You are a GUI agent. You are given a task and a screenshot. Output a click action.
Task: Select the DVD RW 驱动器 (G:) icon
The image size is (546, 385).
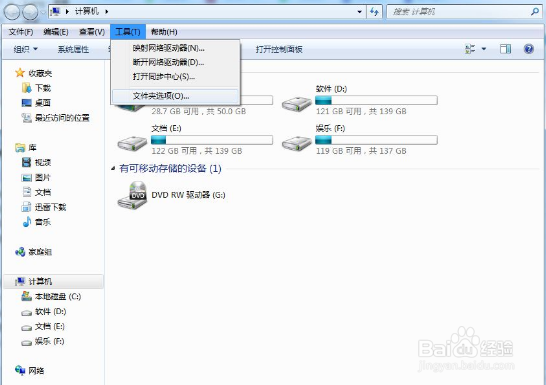132,195
